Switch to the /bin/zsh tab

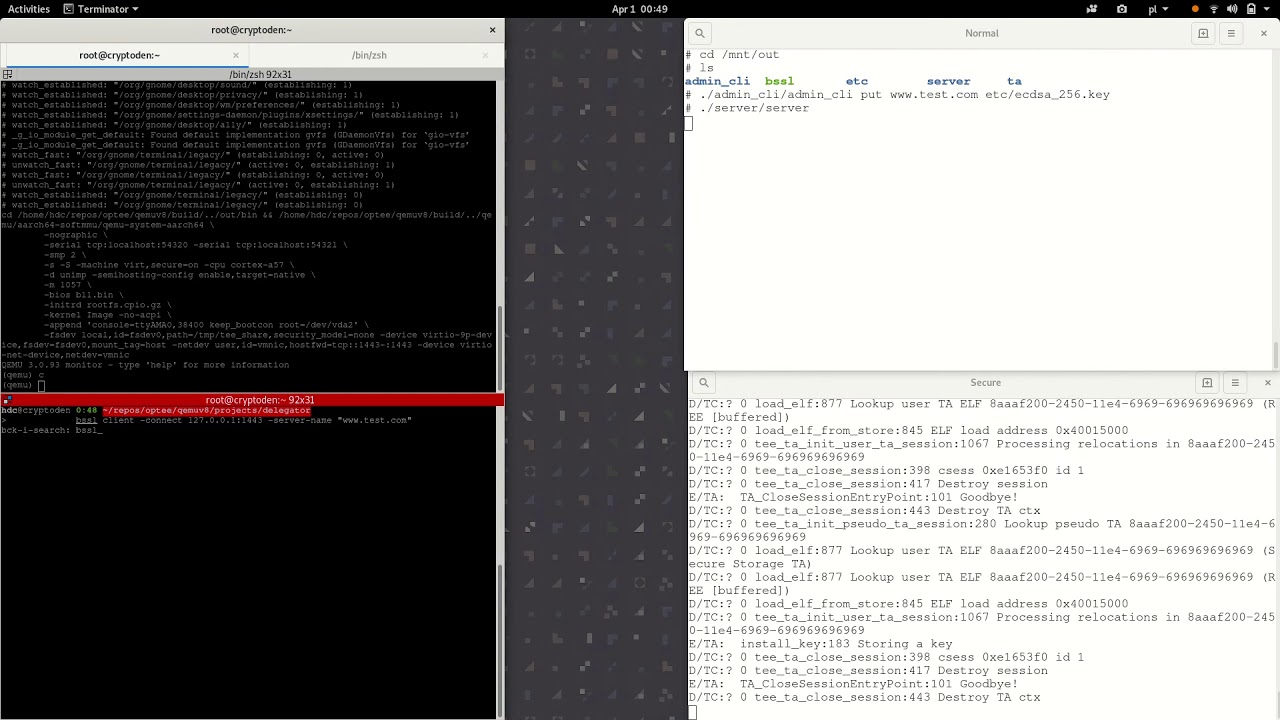point(369,55)
